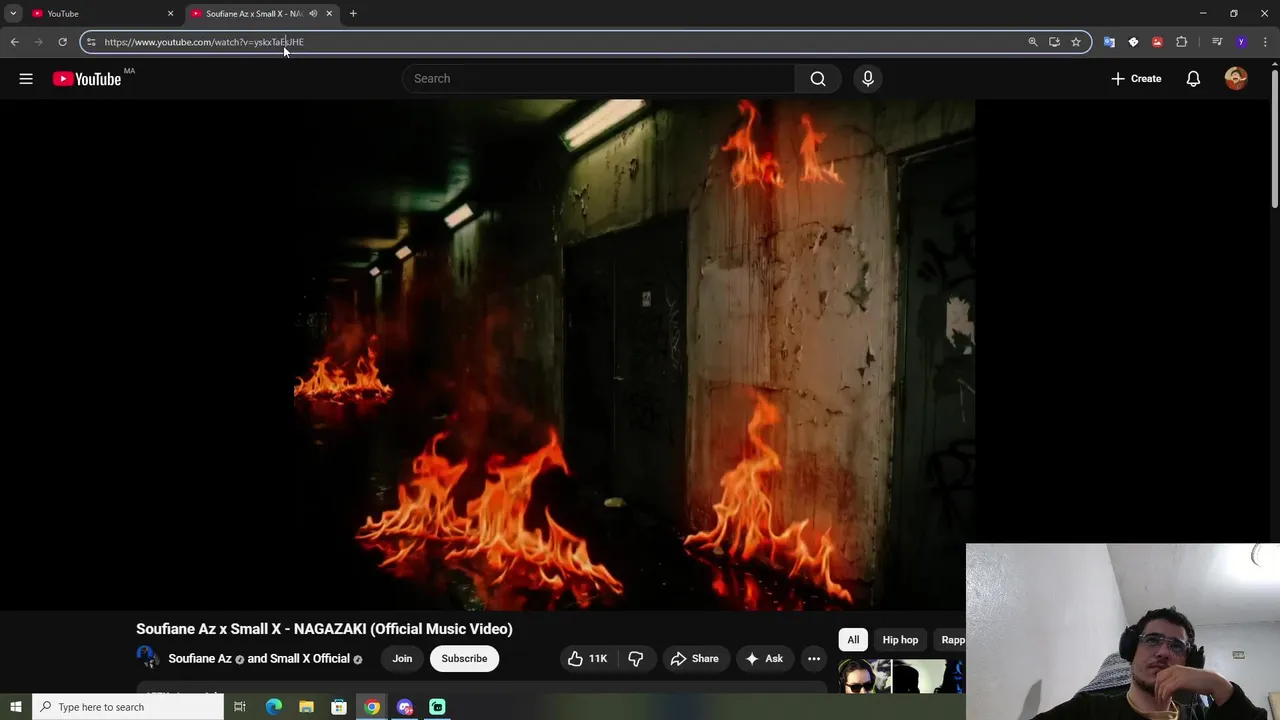Viewport: 1280px width, 720px height.
Task: Focus the YouTube search box
Action: (598, 78)
